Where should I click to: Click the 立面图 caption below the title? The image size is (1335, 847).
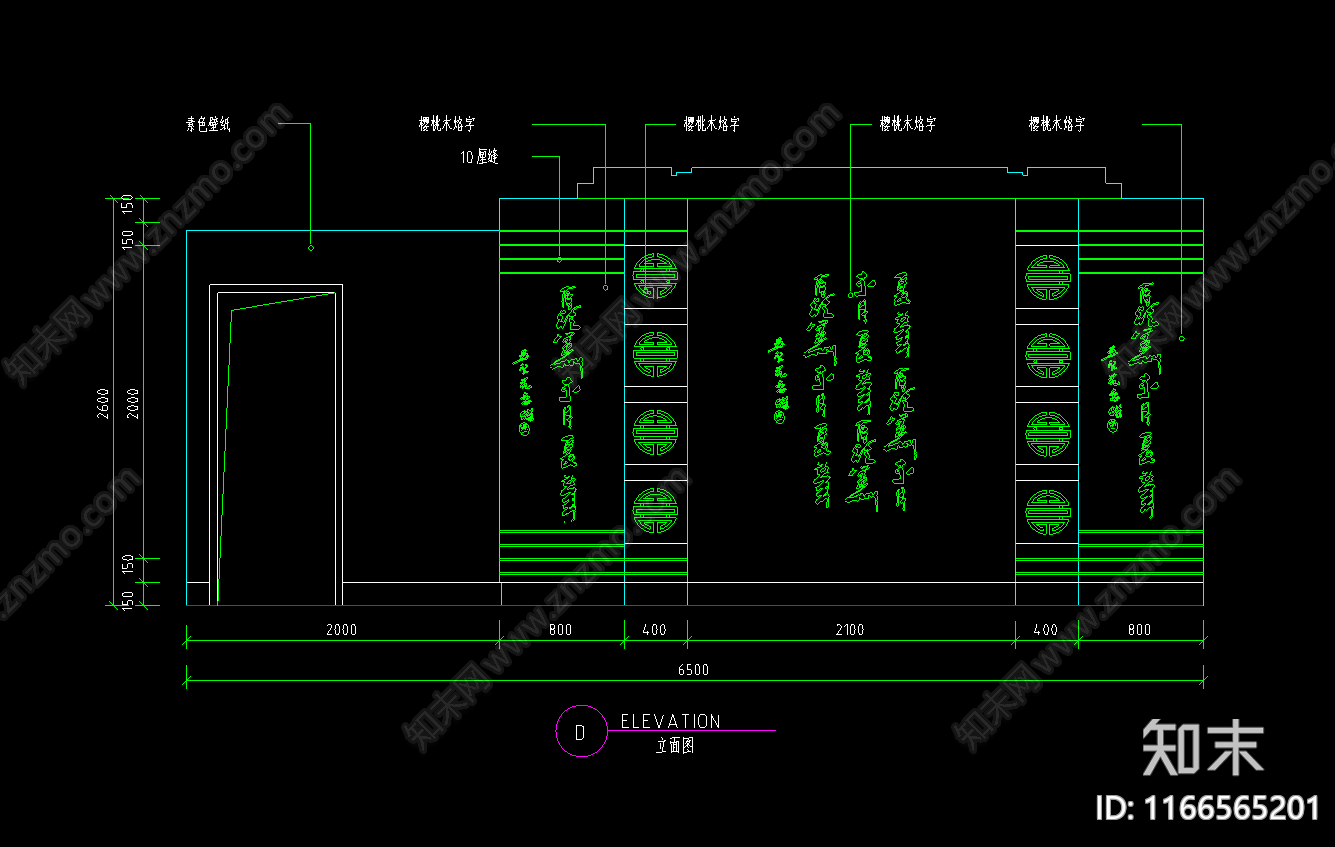coord(675,746)
